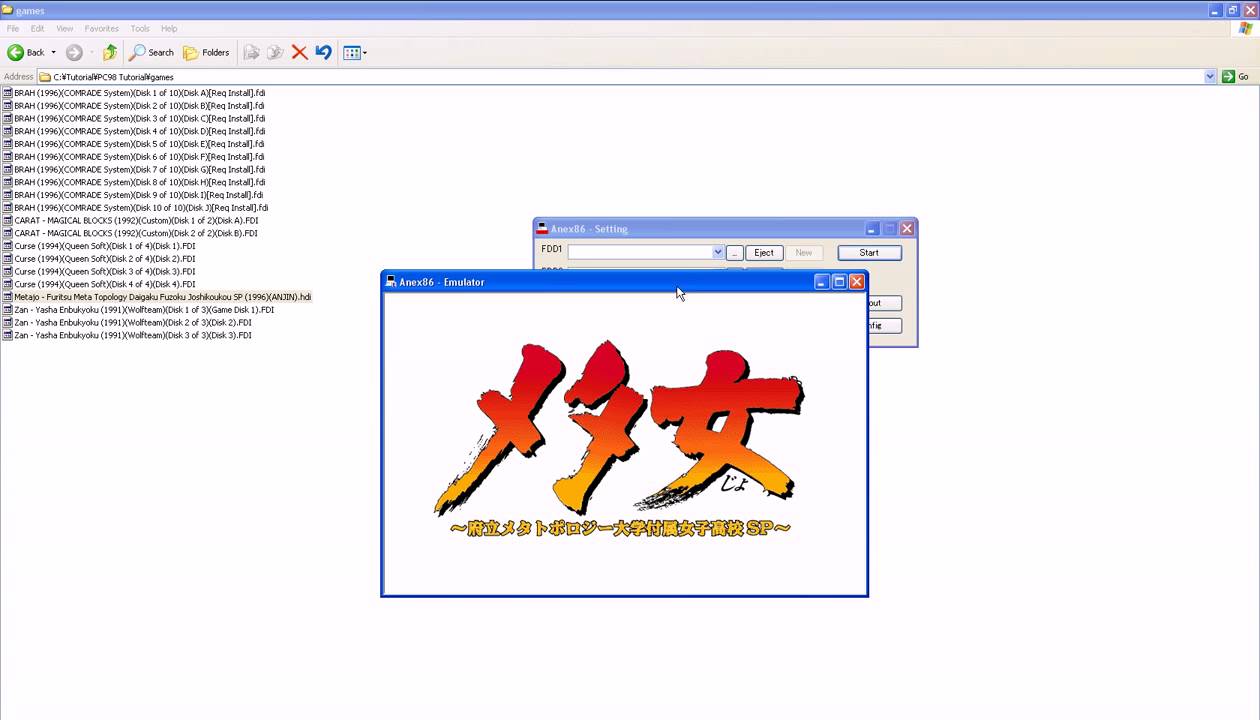This screenshot has height=720, width=1260.
Task: Click the file icon of Zan Disk 3
Action: tap(7, 335)
